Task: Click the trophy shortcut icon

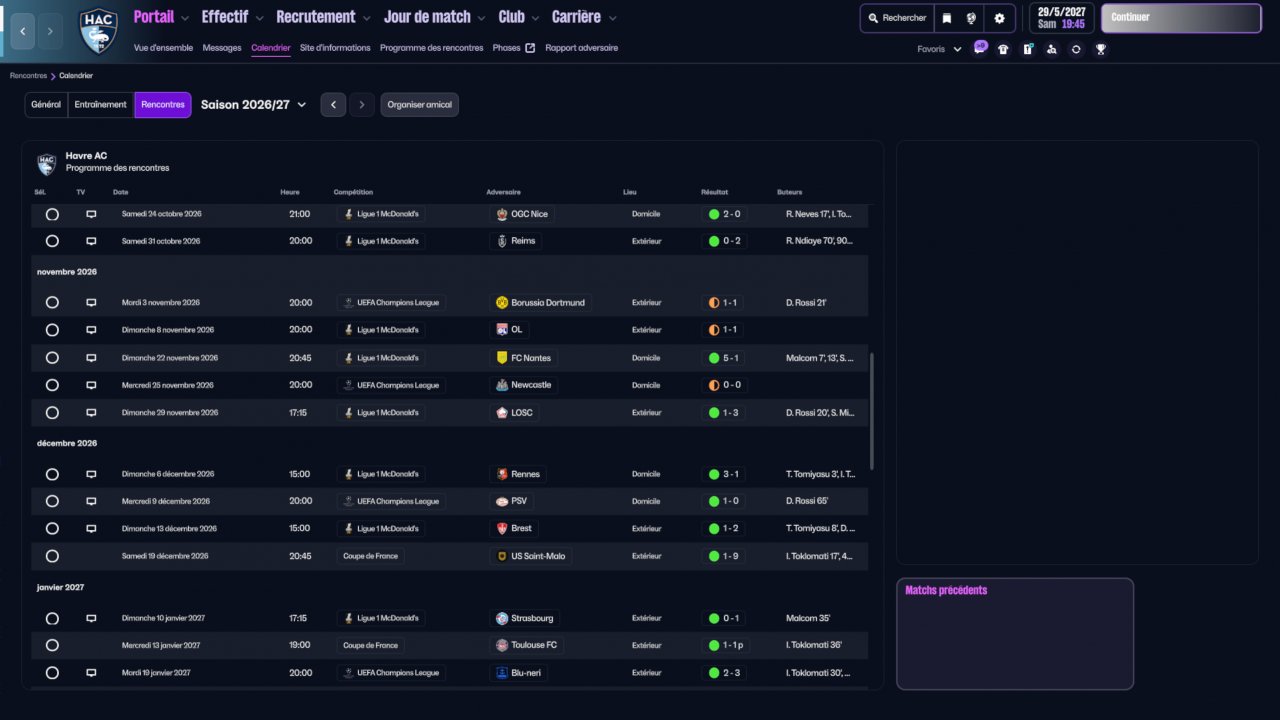Action: coord(1100,49)
